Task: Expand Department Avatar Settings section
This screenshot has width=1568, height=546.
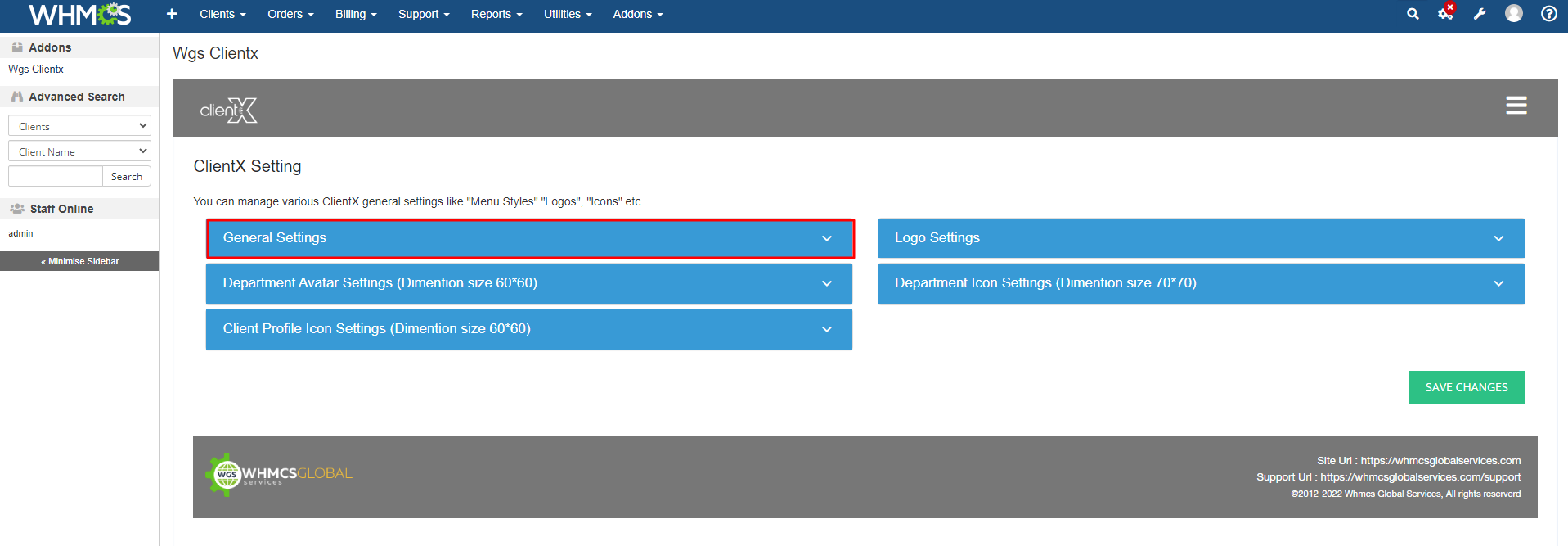Action: (x=528, y=283)
